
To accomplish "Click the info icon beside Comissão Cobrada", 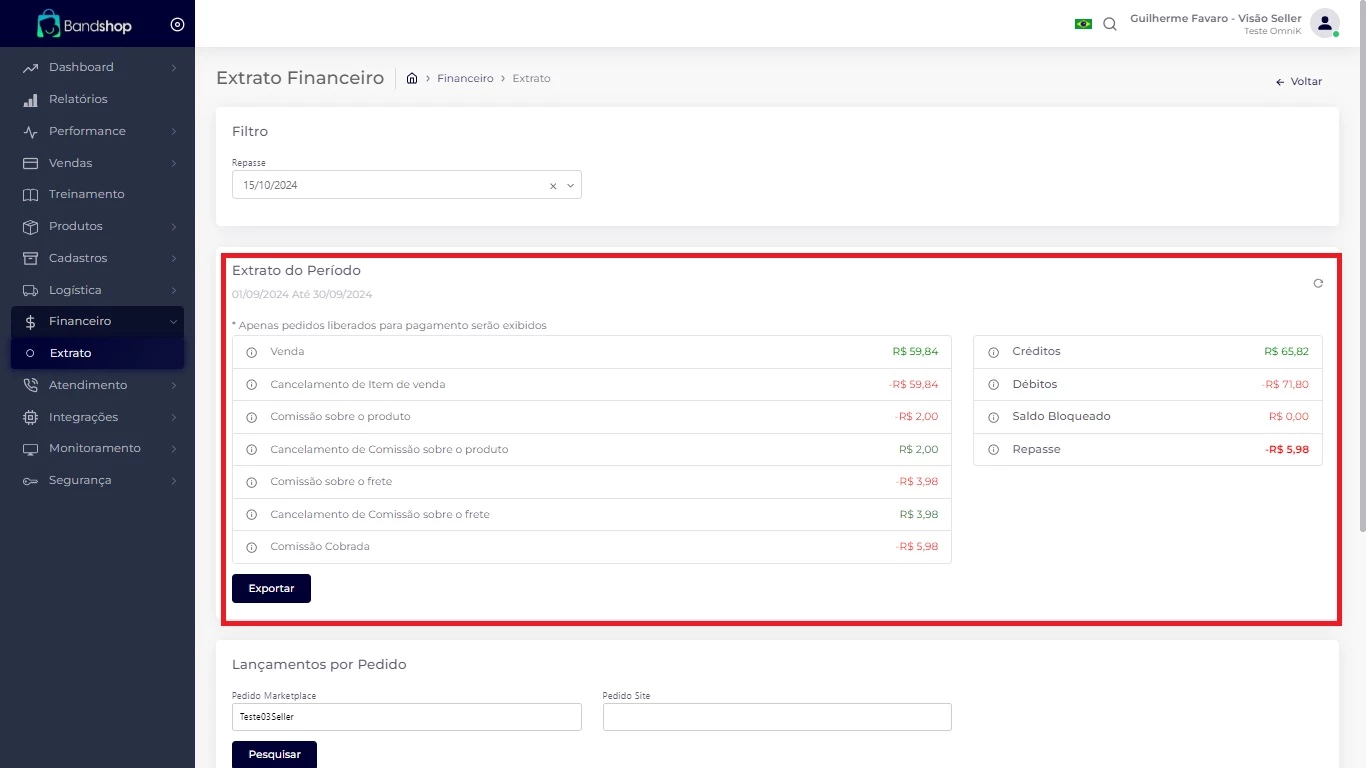I will tap(252, 547).
